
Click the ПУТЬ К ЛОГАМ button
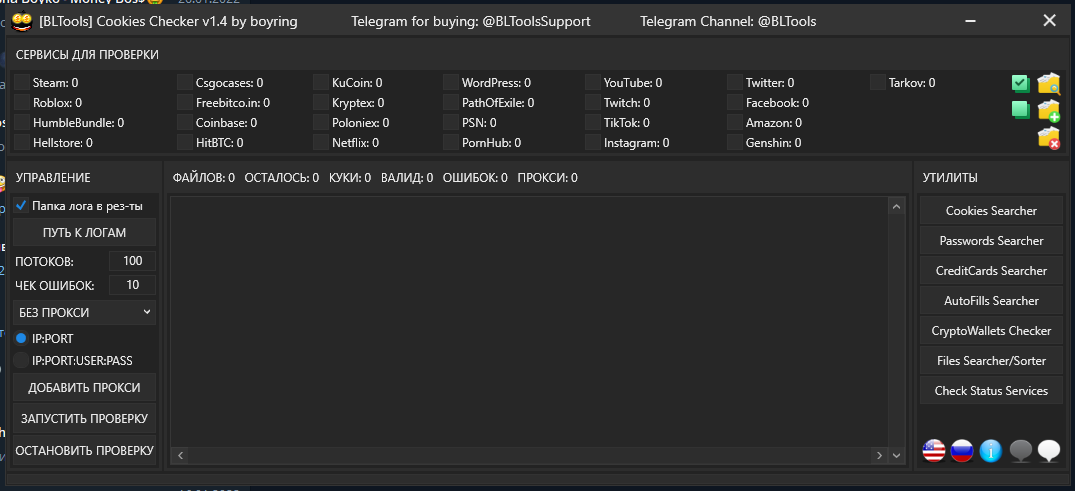(84, 232)
